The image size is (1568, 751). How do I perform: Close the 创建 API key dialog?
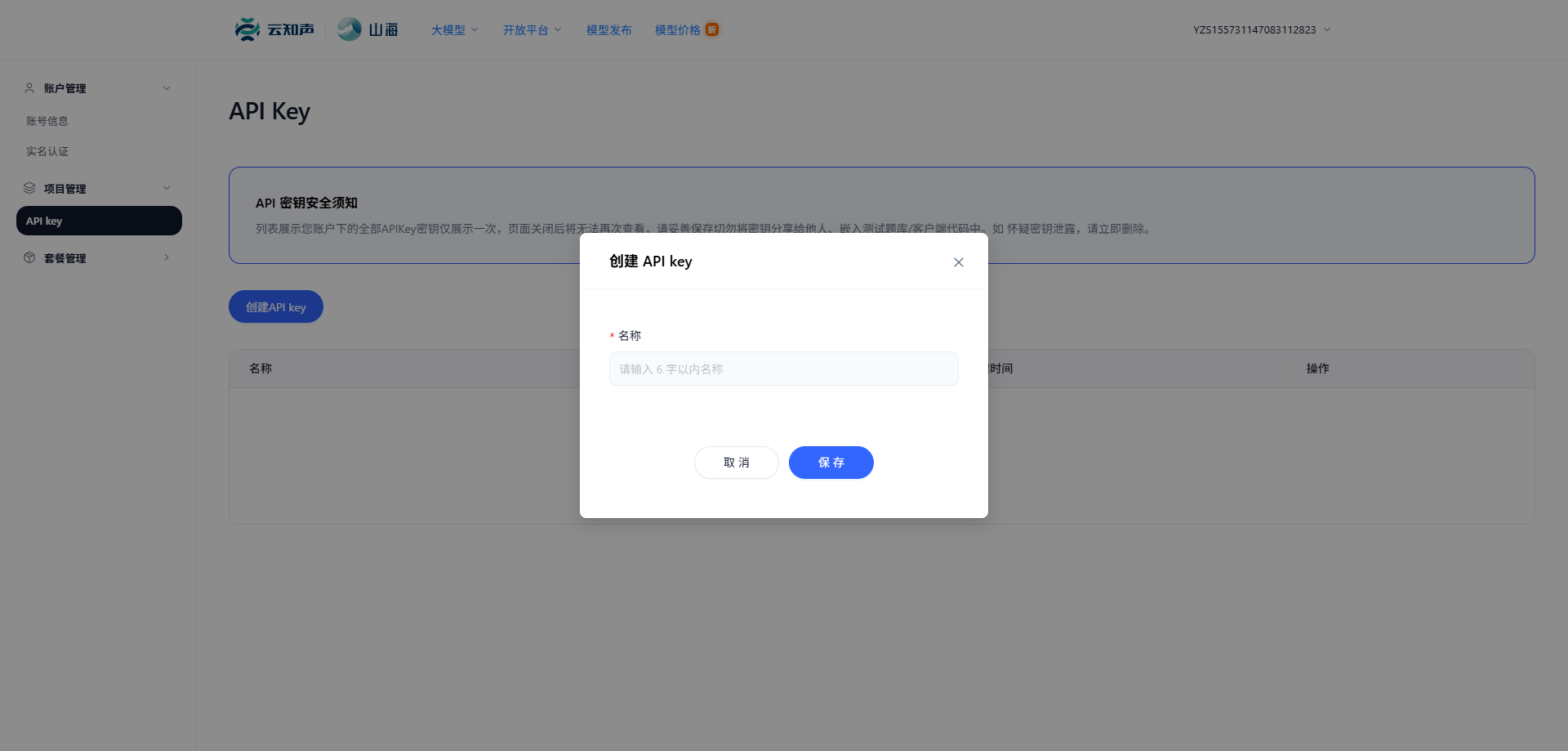point(958,262)
